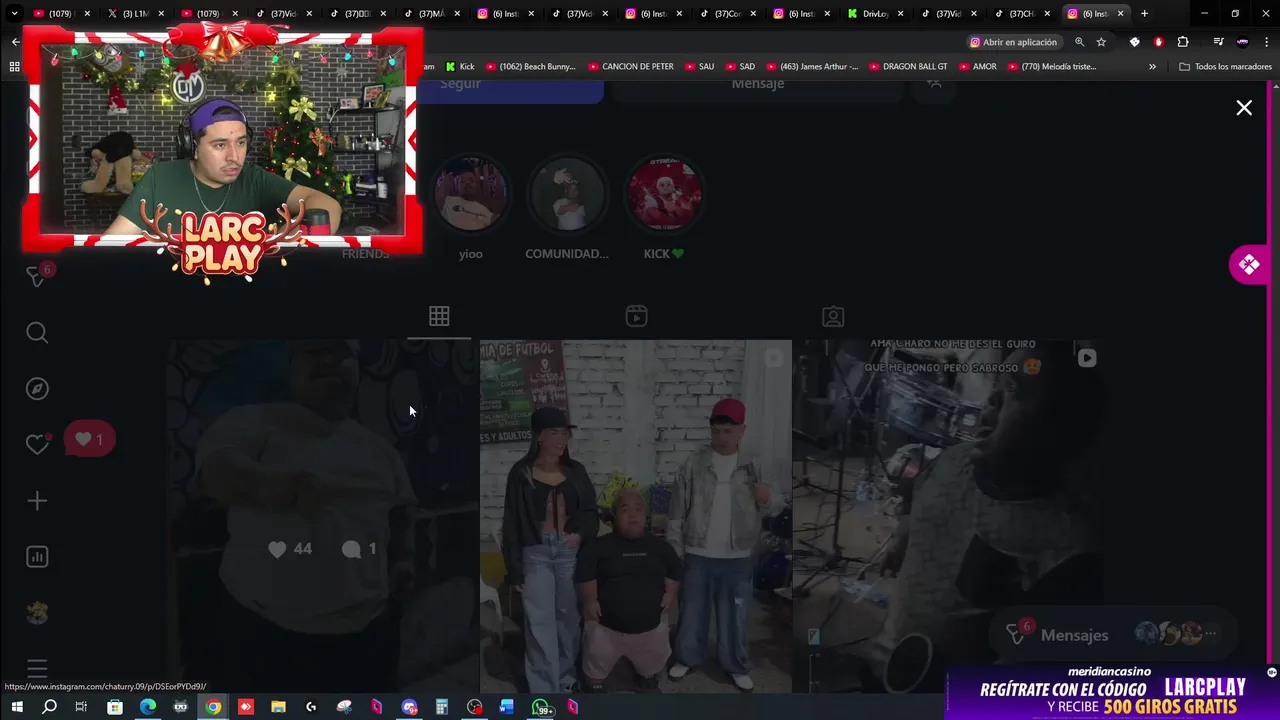
Task: Click the pink floating diamond button
Action: click(1249, 265)
